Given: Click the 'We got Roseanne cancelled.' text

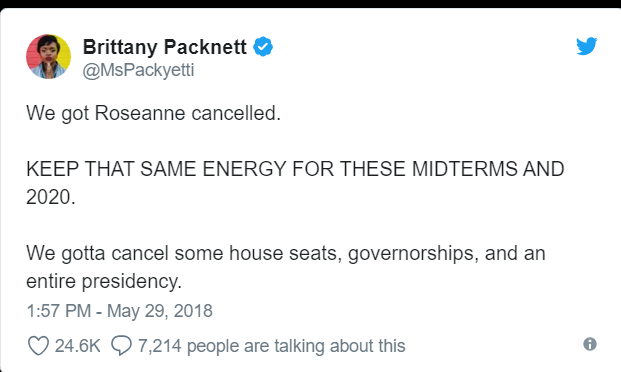Looking at the screenshot, I should 153,113.
